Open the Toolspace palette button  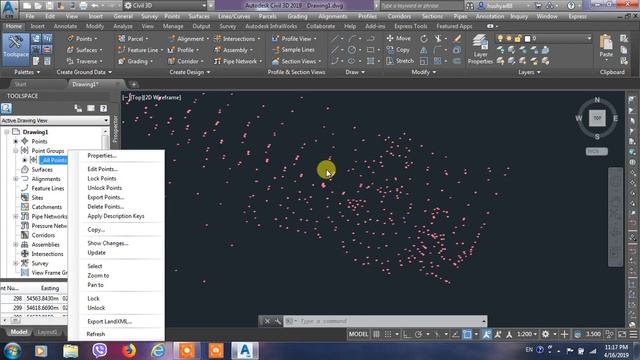[x=16, y=50]
